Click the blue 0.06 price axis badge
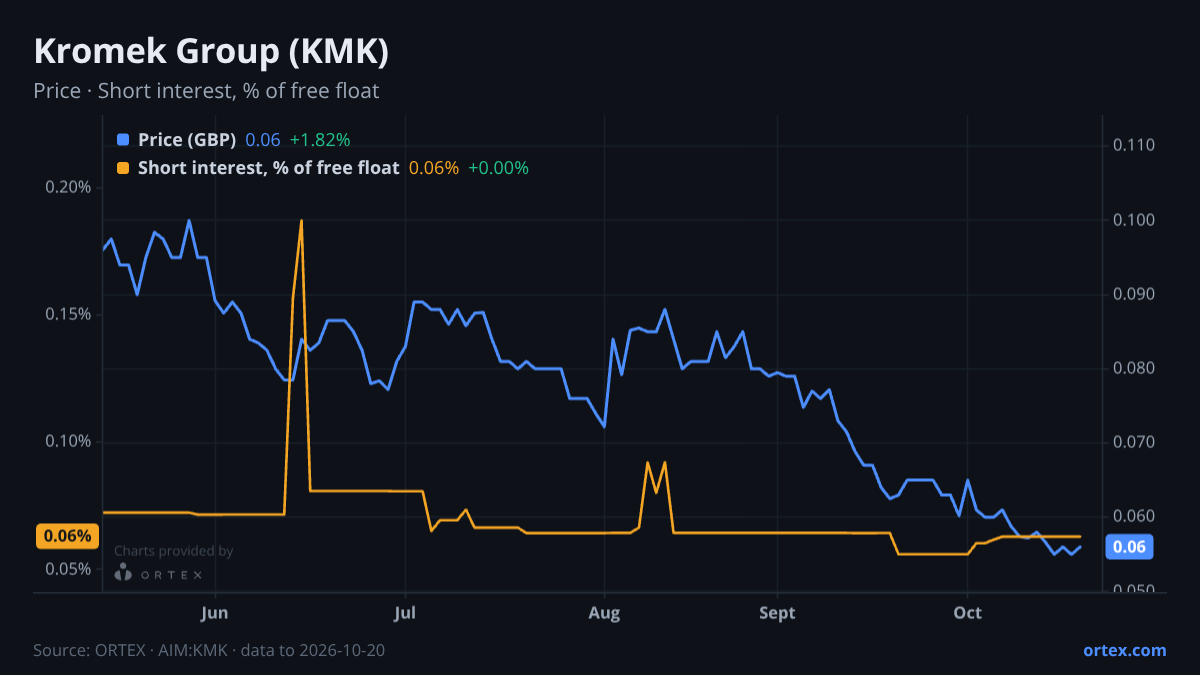 [x=1129, y=546]
